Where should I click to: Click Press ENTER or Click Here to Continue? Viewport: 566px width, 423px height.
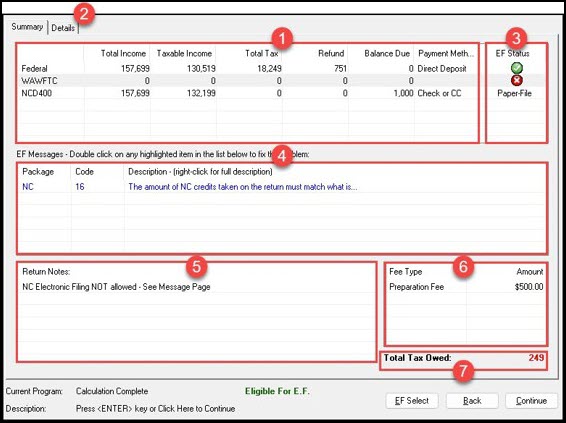coord(155,409)
